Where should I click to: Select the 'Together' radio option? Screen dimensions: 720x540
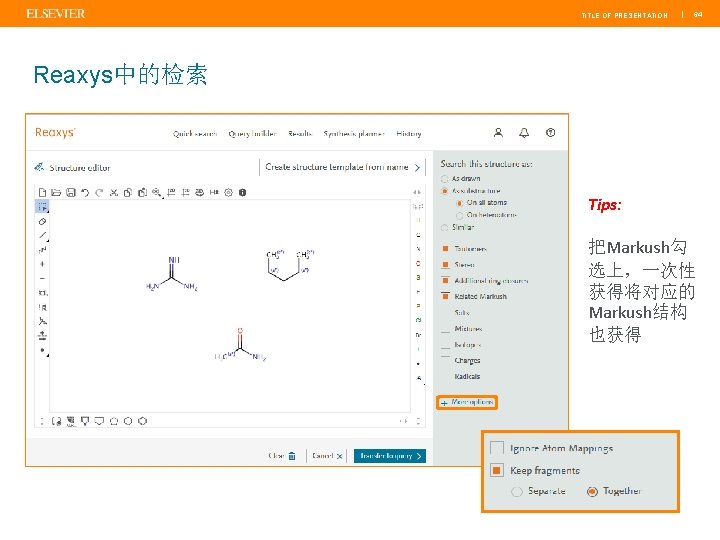pos(592,491)
